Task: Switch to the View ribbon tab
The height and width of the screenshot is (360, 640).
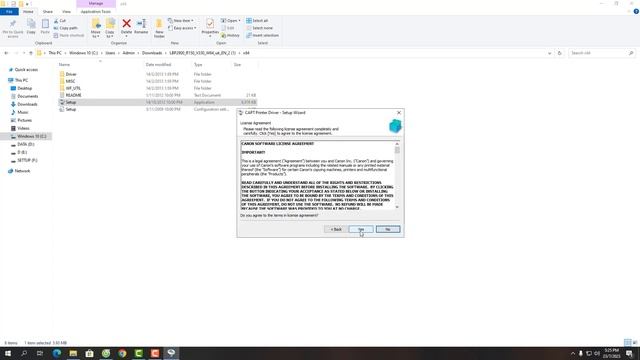Action: [66, 11]
